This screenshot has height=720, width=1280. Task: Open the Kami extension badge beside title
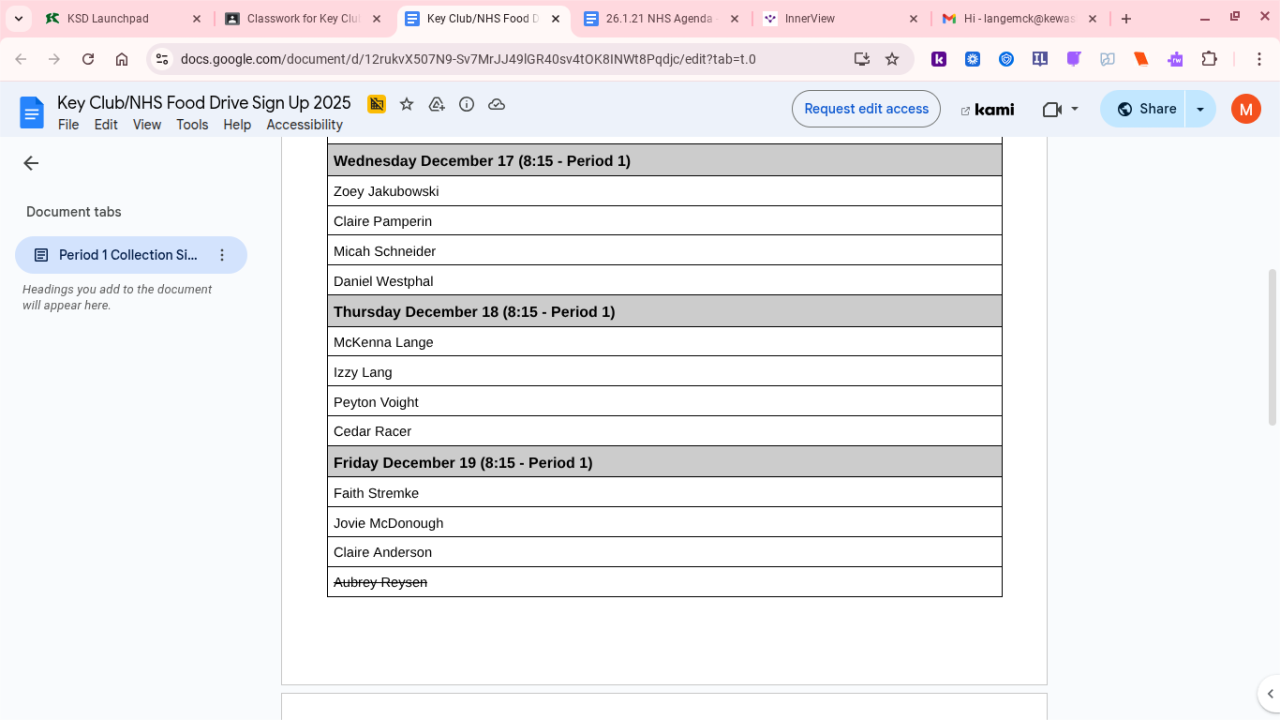click(x=376, y=104)
